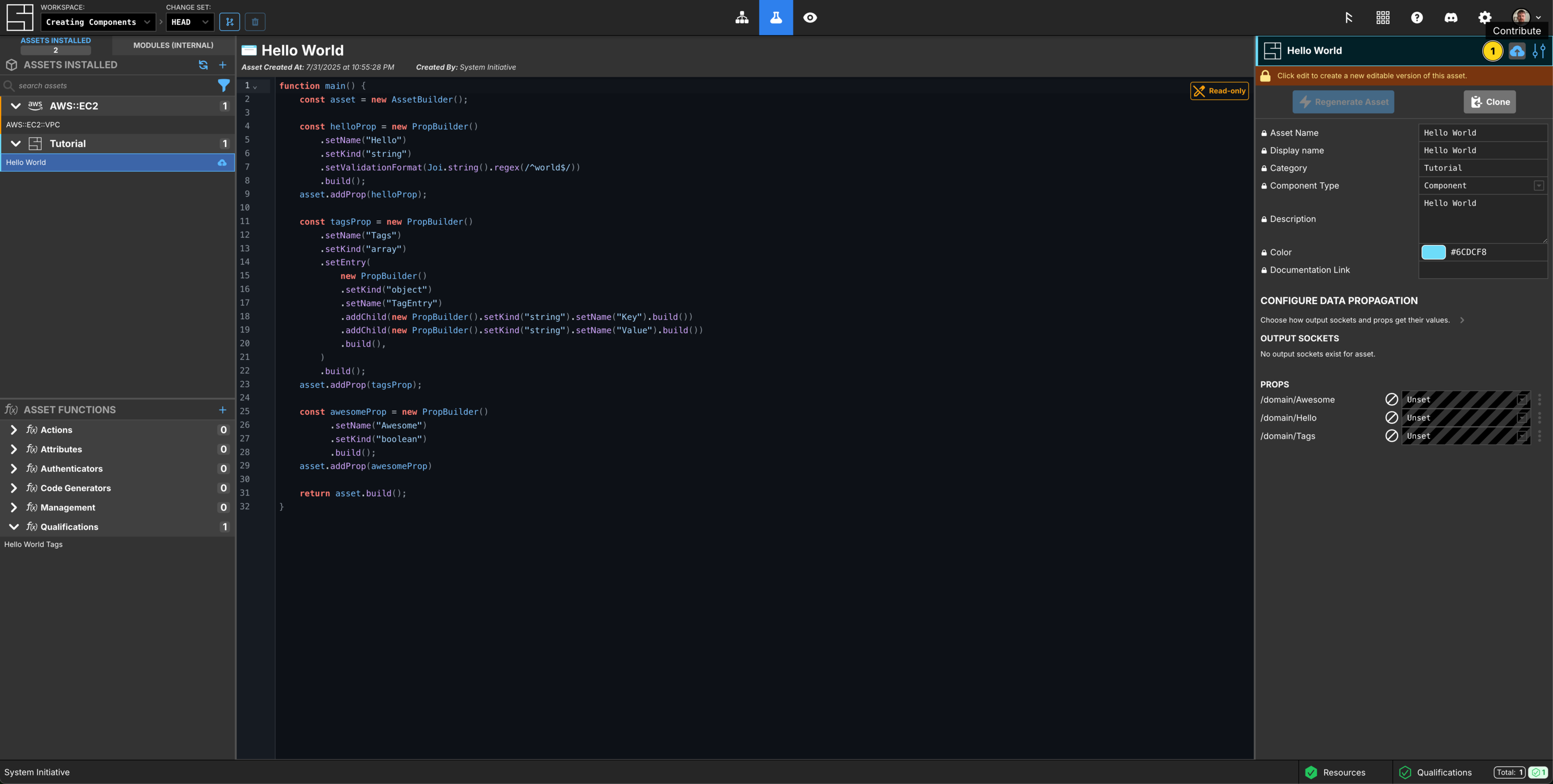Click the Description text area
This screenshot has width=1553, height=784.
point(1483,219)
